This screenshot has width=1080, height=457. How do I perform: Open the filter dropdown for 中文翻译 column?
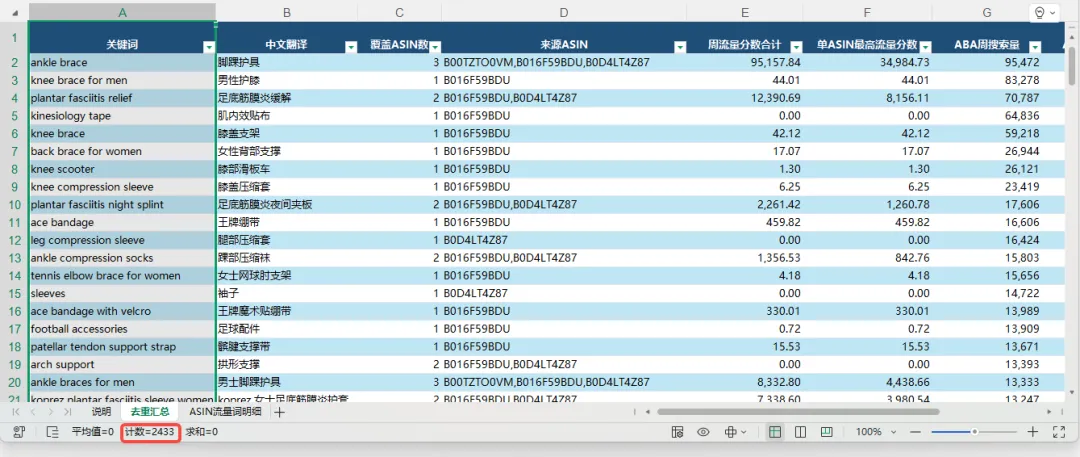[x=351, y=46]
